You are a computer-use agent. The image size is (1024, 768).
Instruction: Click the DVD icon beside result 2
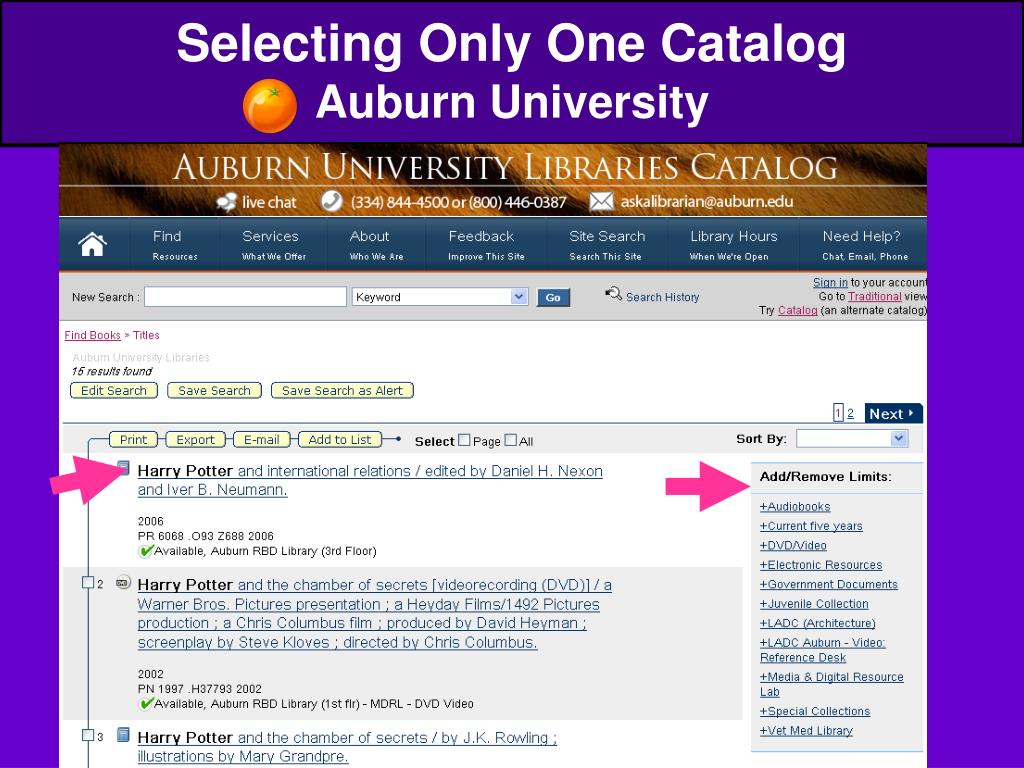[123, 583]
